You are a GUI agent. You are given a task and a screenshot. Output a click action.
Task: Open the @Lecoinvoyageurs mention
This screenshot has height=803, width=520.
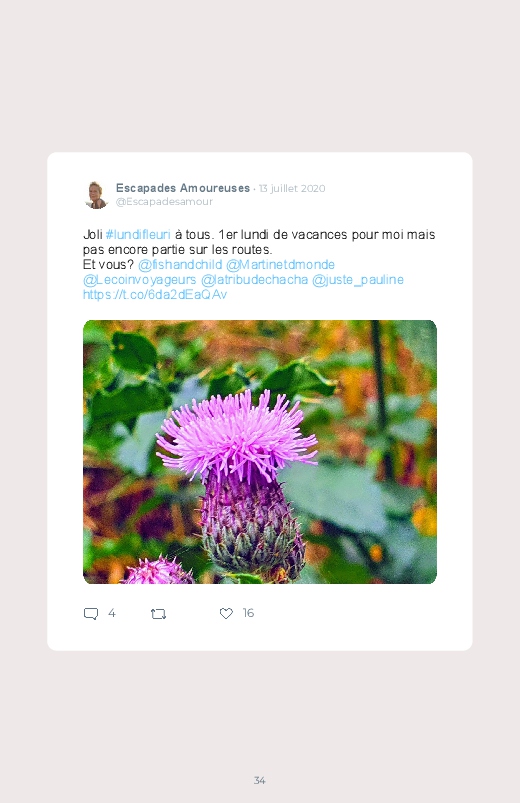click(139, 280)
